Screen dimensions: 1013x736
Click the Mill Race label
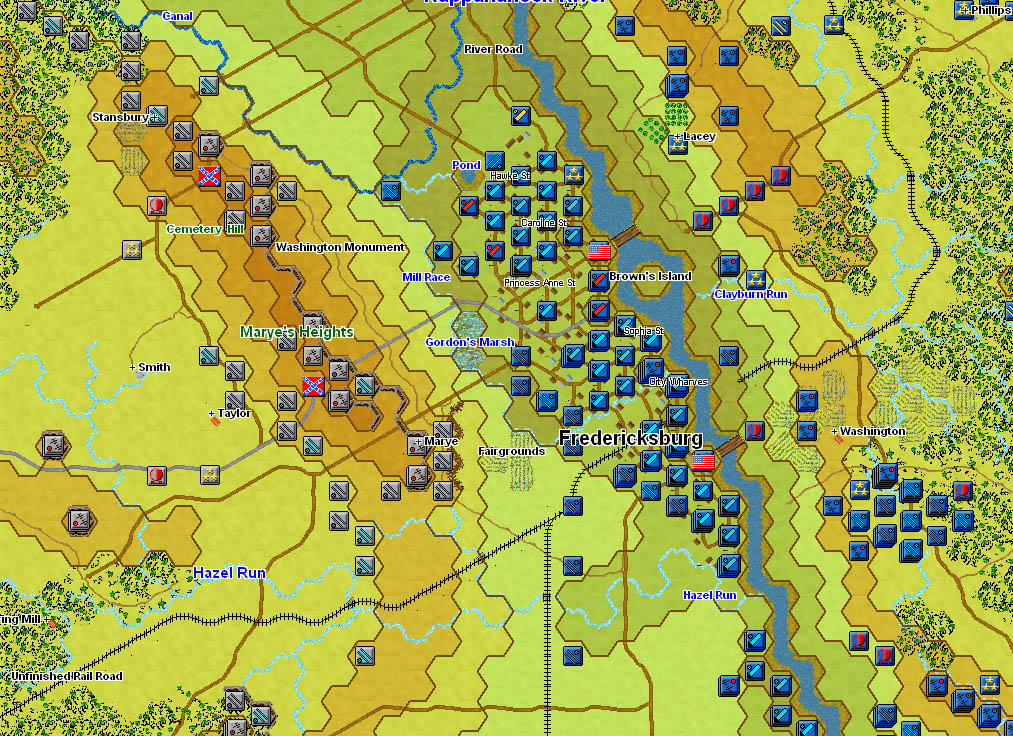coord(426,277)
